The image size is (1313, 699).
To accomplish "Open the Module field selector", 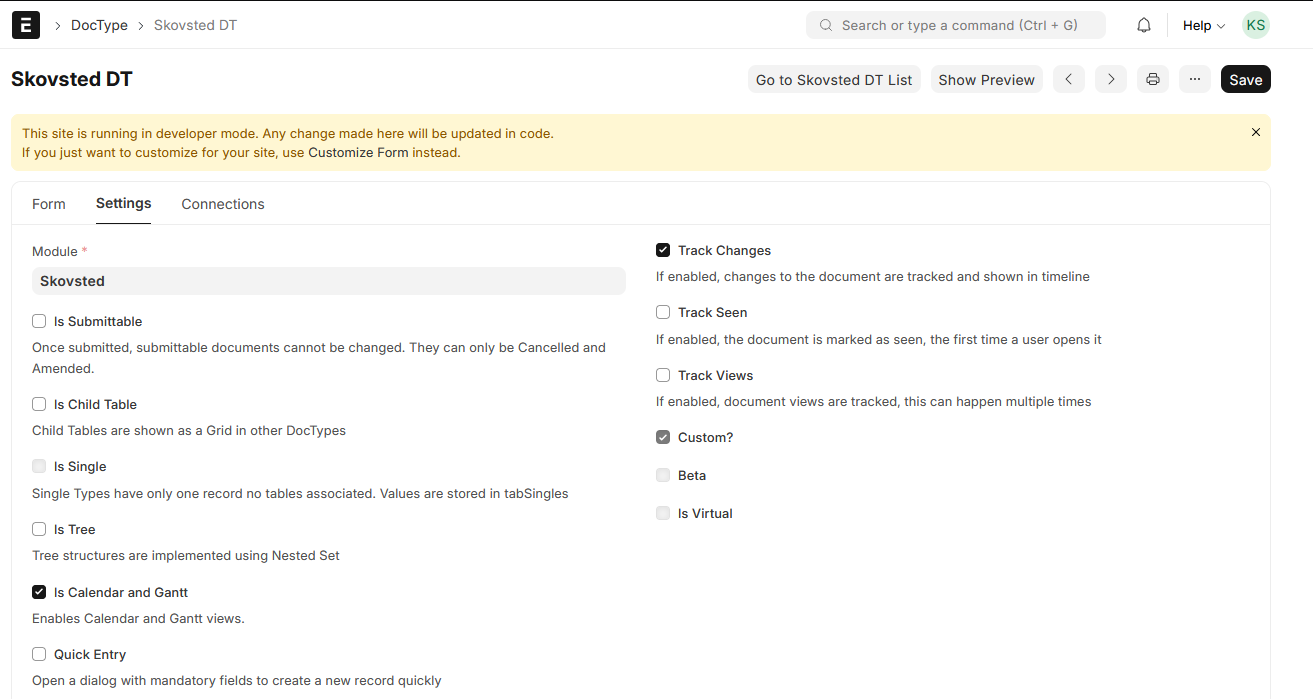I will [x=328, y=281].
